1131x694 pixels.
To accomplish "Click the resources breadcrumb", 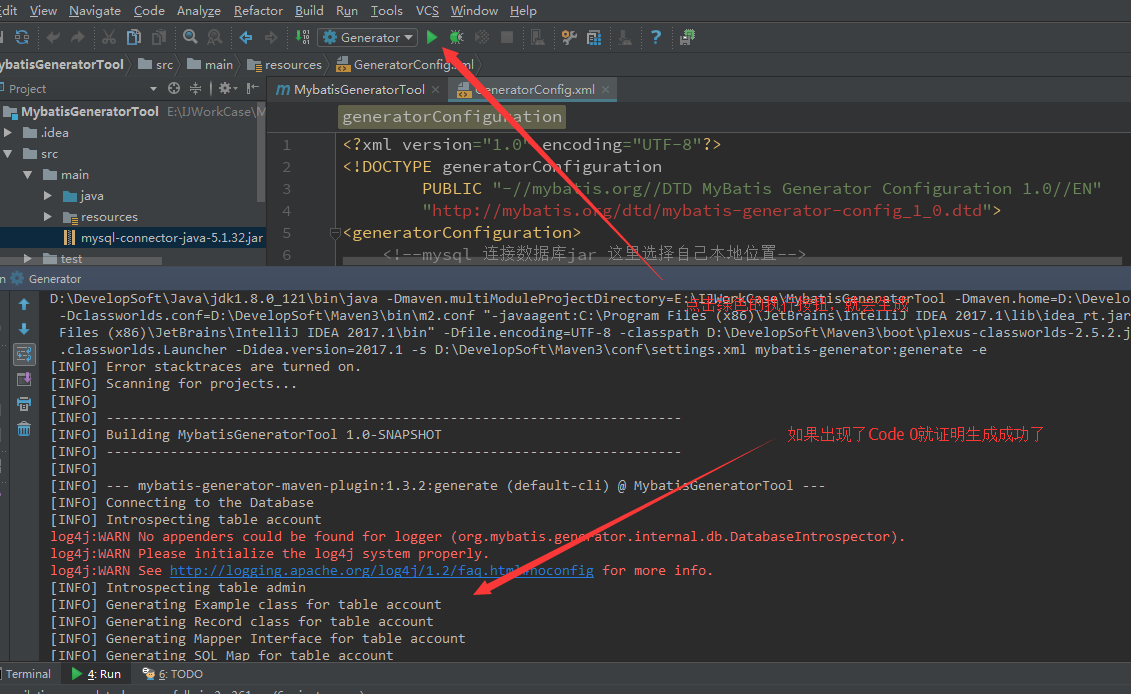I will click(285, 65).
